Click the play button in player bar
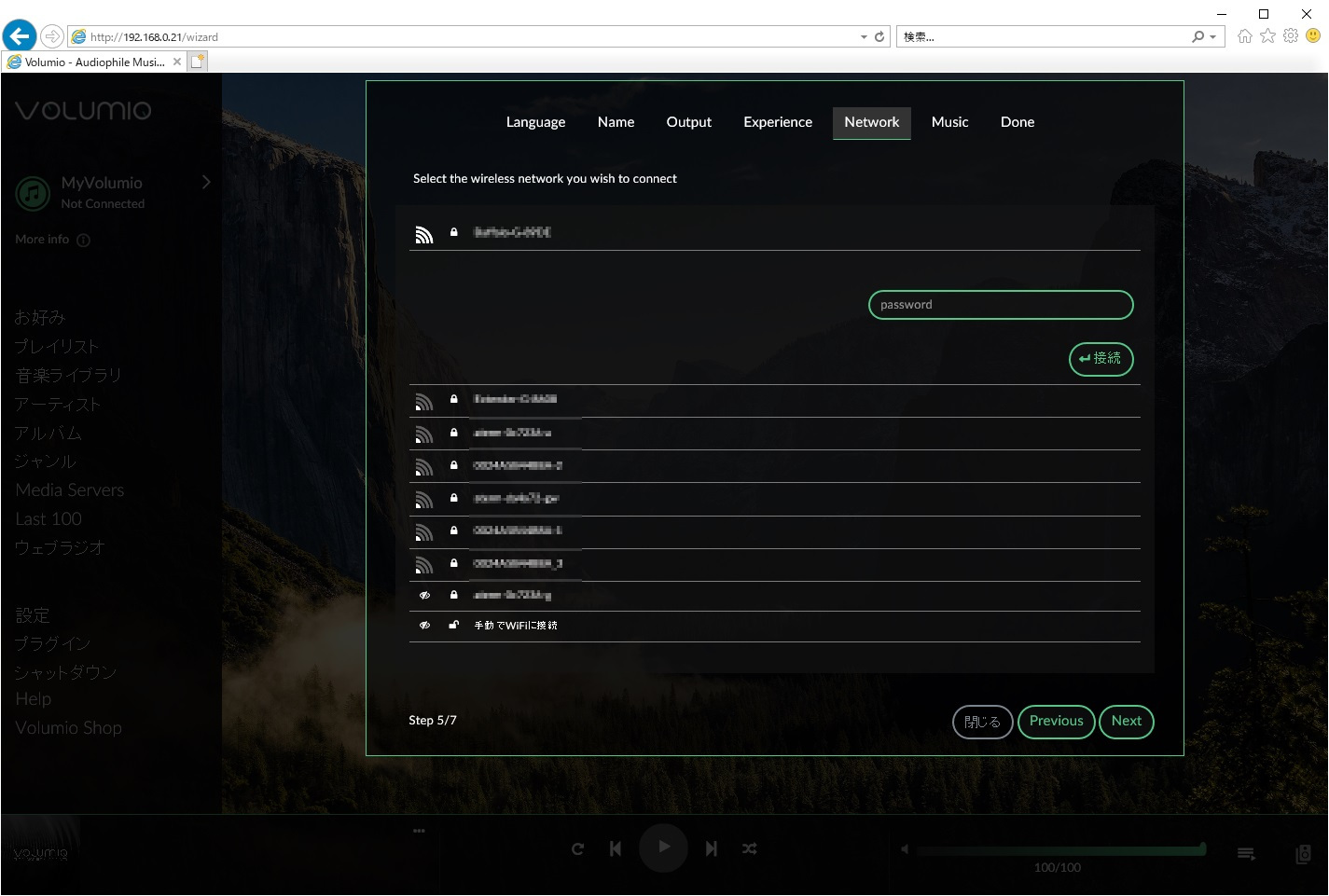Viewport: 1329px width, 896px height. pyautogui.click(x=663, y=848)
